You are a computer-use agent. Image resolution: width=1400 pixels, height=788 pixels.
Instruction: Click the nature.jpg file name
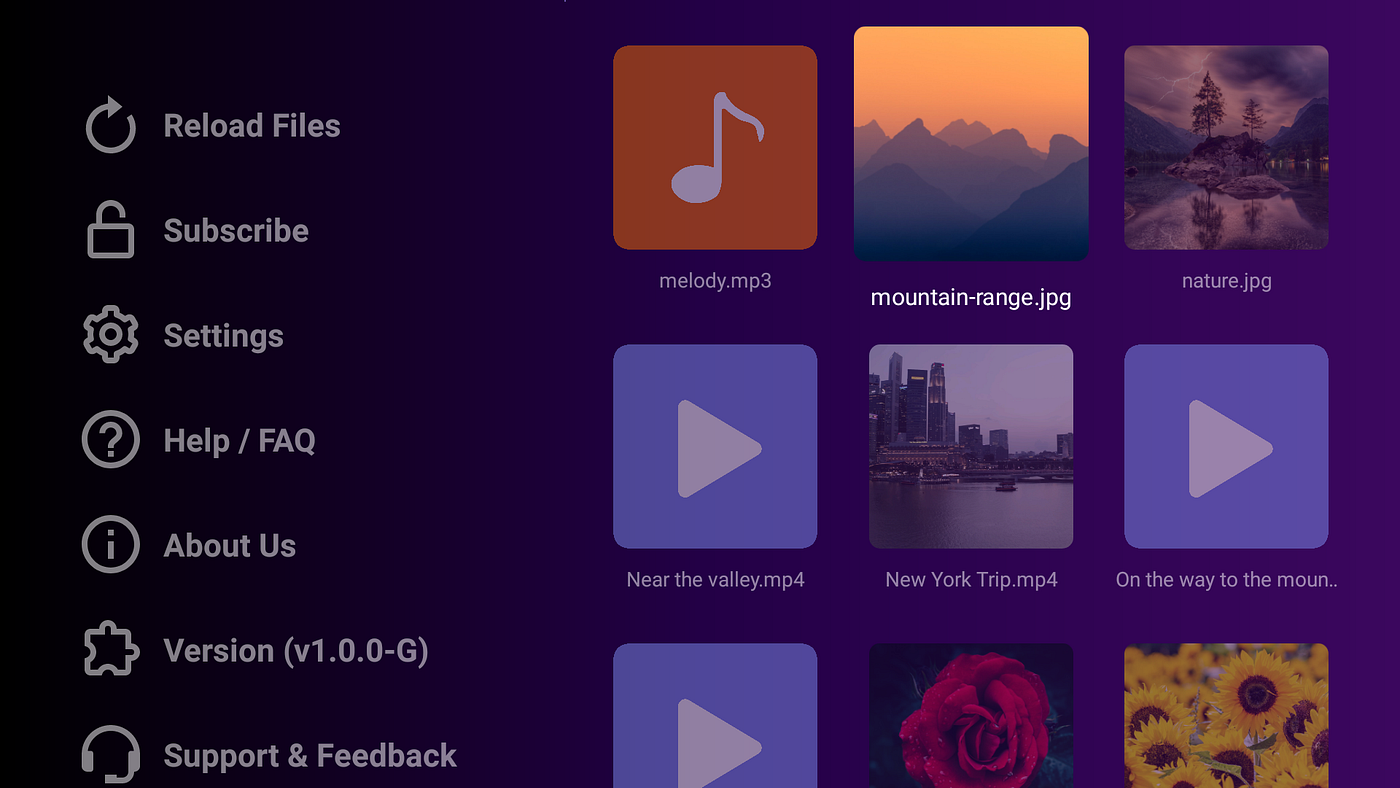coord(1227,281)
